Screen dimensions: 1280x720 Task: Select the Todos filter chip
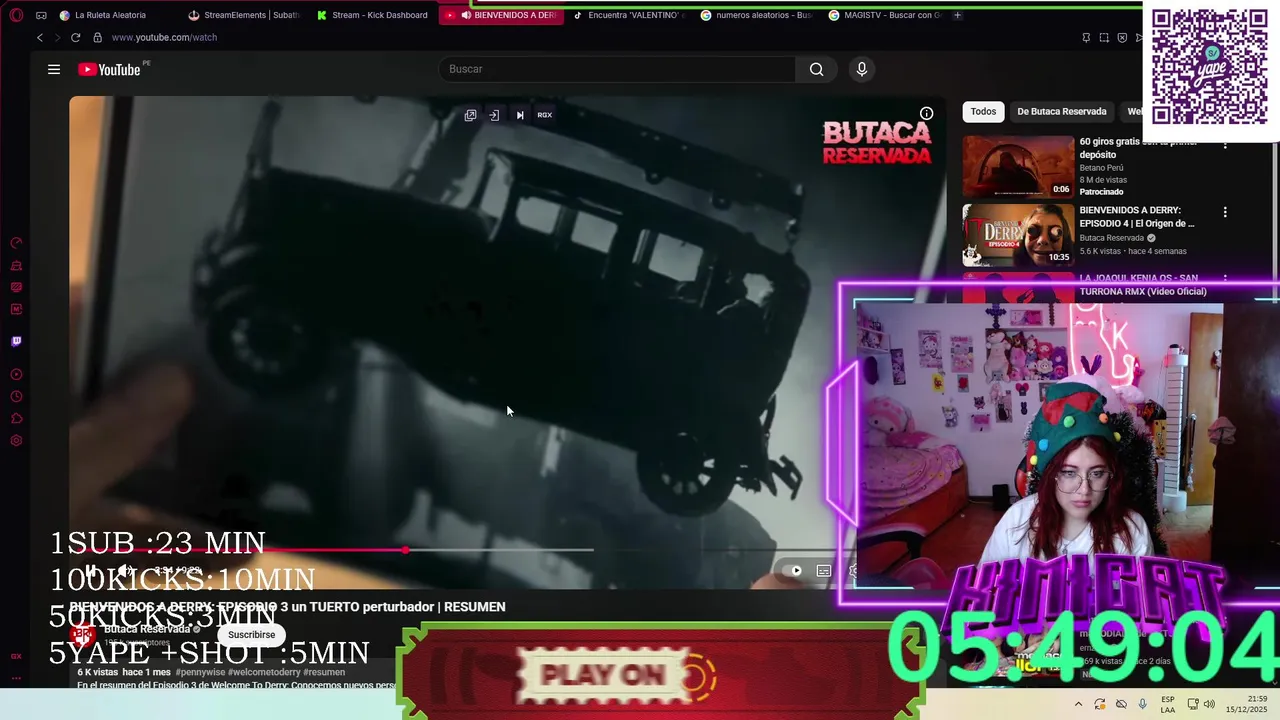[x=983, y=111]
